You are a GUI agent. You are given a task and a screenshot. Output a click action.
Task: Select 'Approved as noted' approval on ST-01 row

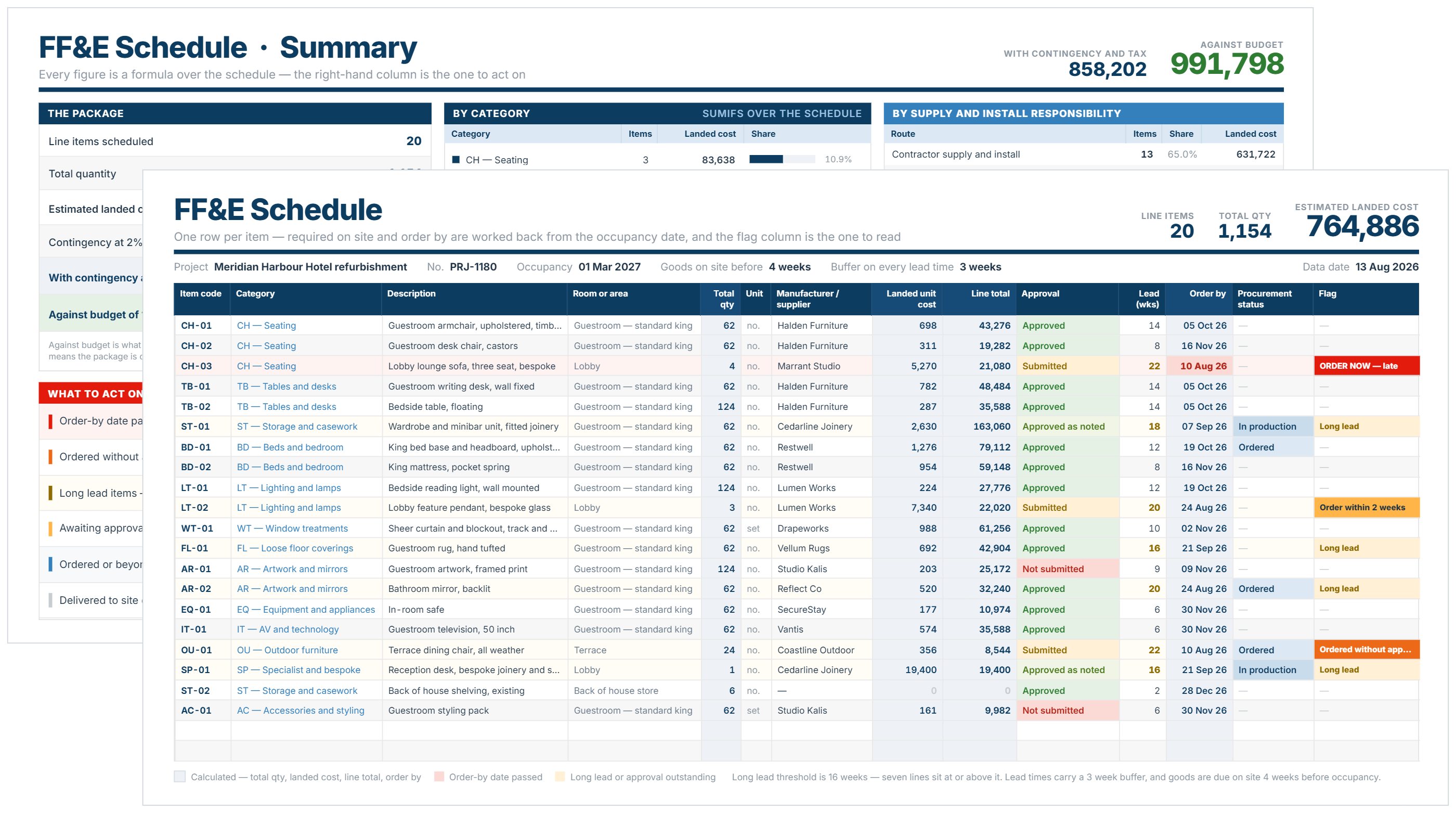(x=1067, y=427)
